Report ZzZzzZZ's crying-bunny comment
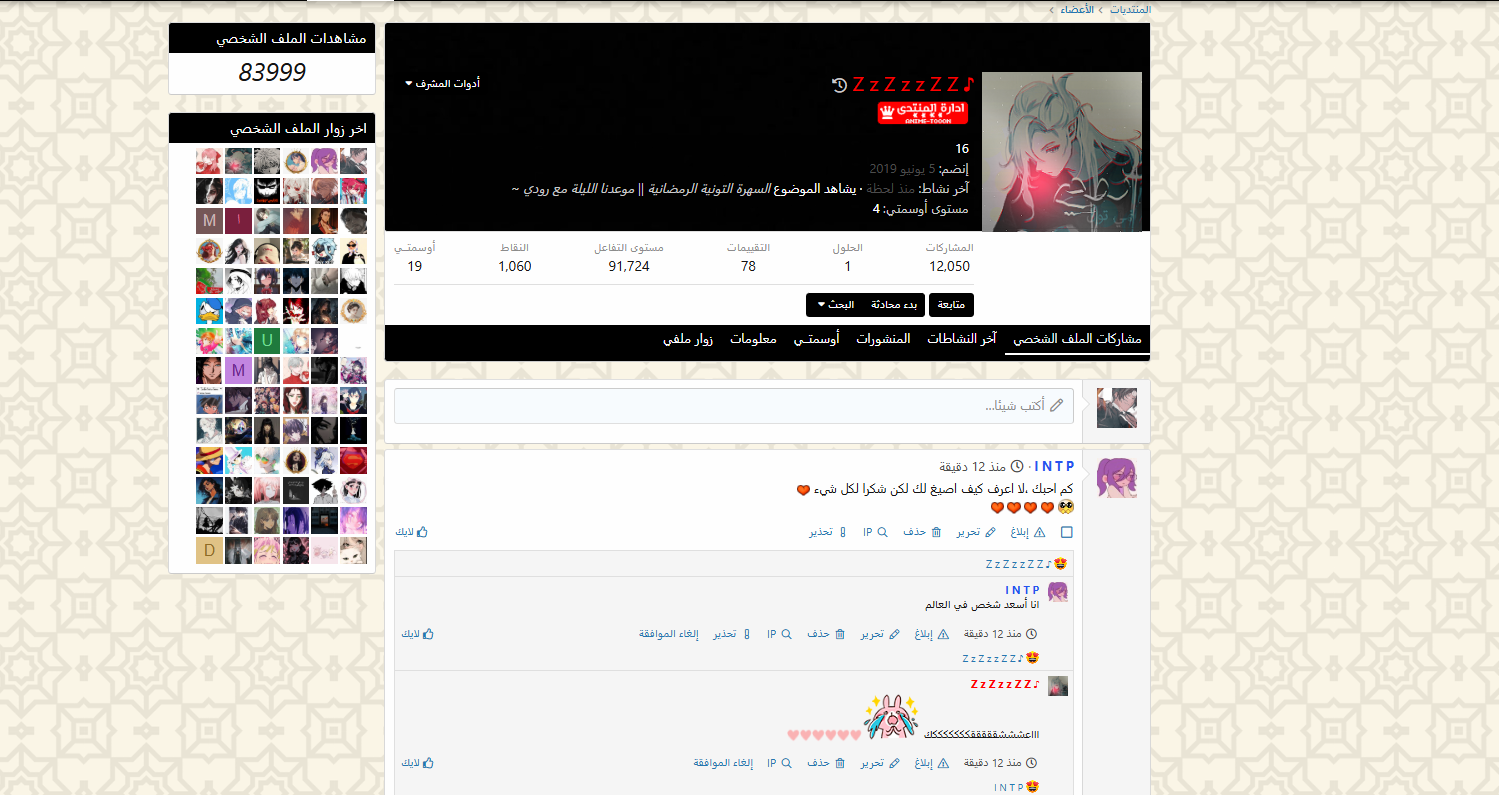 (x=930, y=763)
